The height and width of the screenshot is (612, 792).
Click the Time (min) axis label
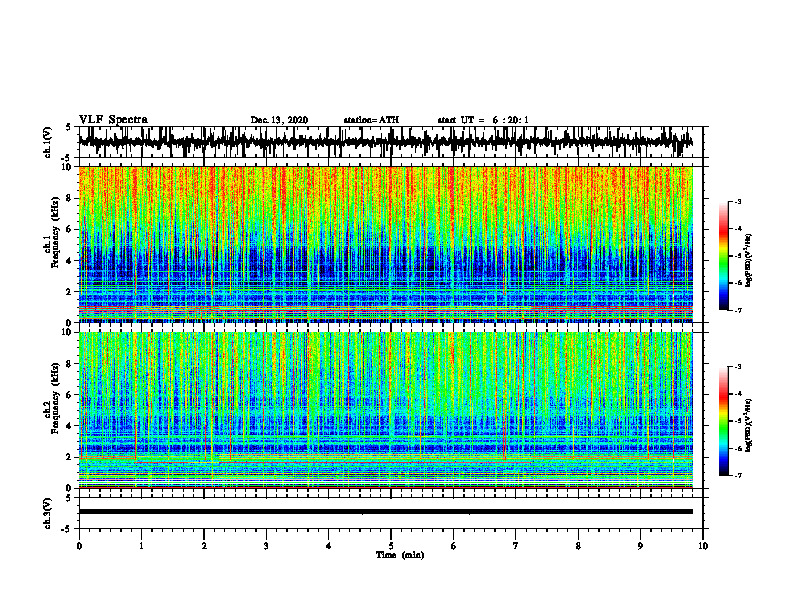400,555
